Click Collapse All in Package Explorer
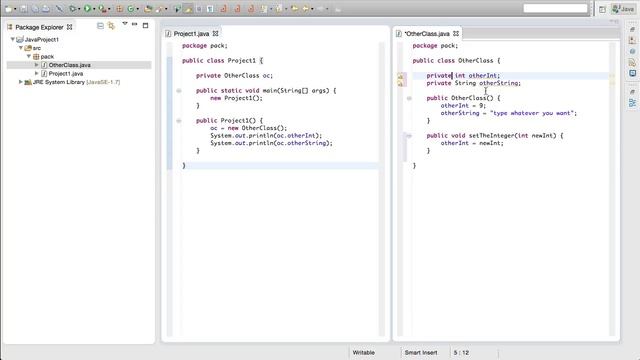This screenshot has width=640, height=360. (x=100, y=26)
